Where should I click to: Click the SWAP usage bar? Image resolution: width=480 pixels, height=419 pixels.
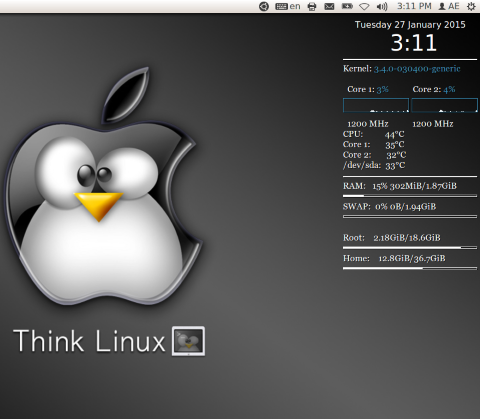coord(410,217)
